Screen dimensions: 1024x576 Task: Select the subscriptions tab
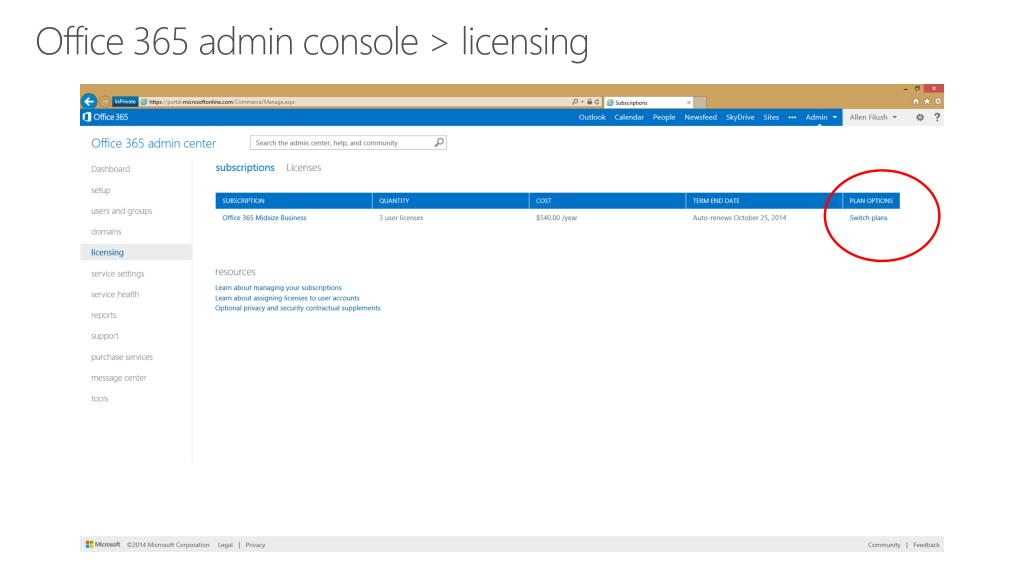tap(245, 168)
